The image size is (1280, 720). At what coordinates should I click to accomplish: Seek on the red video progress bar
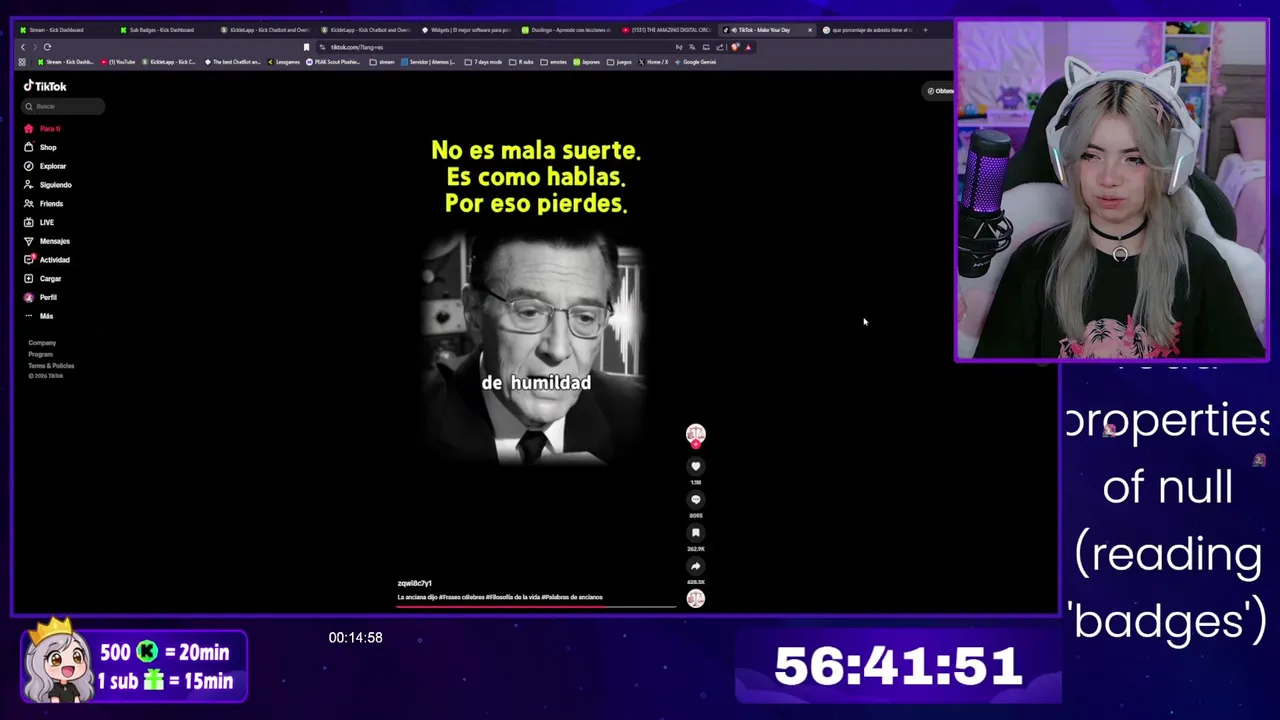pyautogui.click(x=536, y=606)
